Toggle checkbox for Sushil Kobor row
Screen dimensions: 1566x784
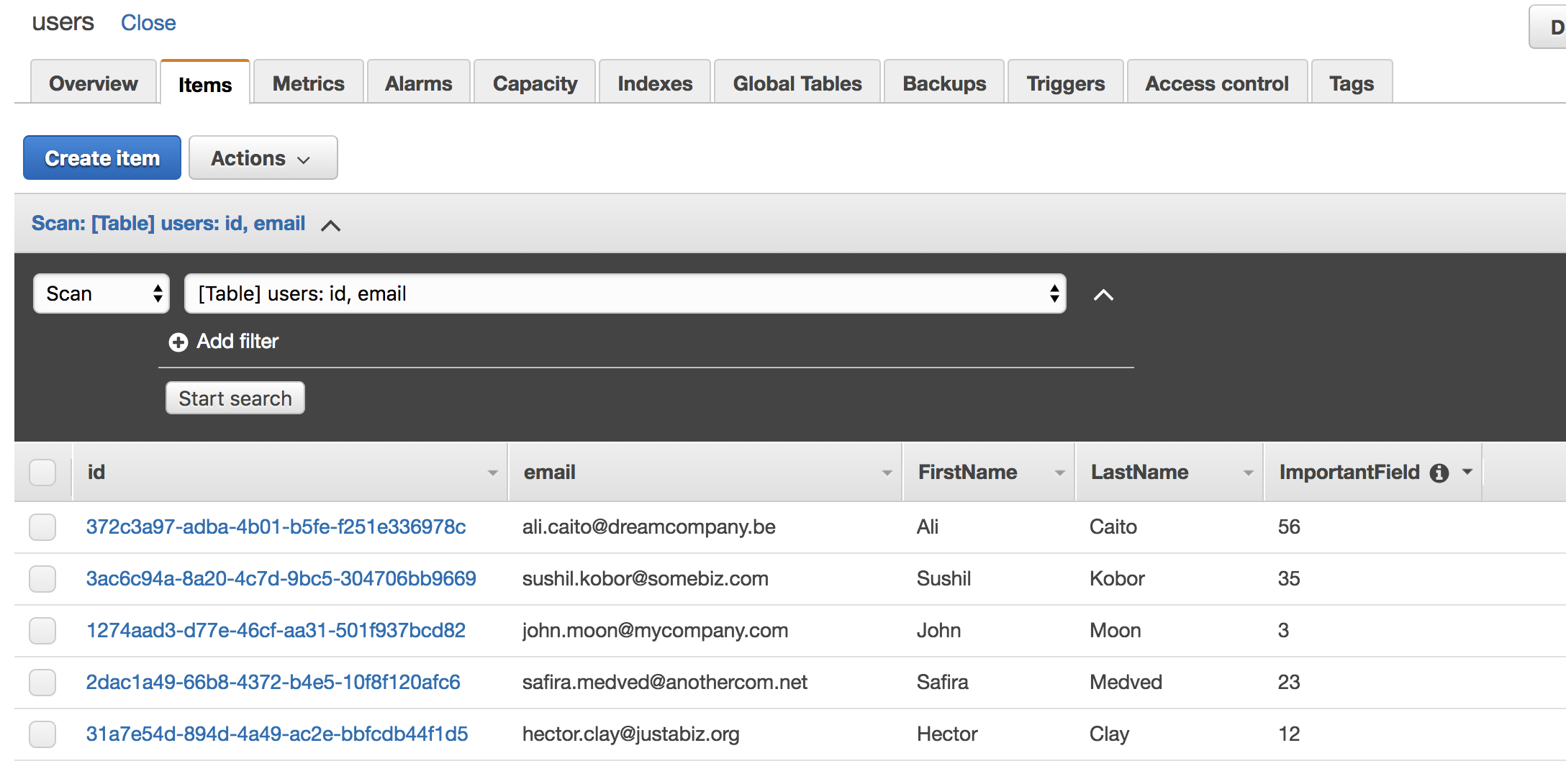point(44,578)
